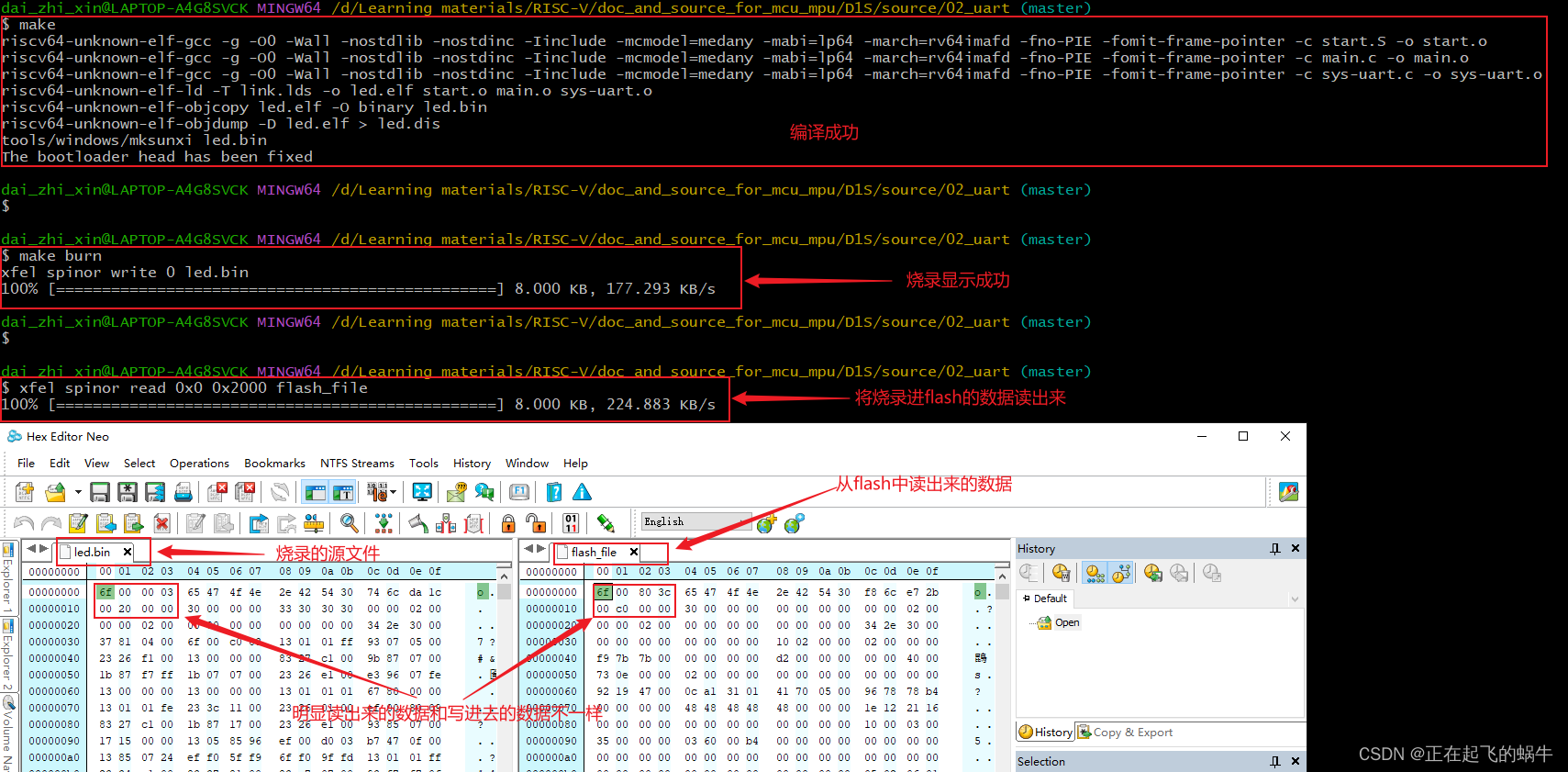
Task: Toggle the history branch view clock button
Action: pyautogui.click(x=1121, y=573)
